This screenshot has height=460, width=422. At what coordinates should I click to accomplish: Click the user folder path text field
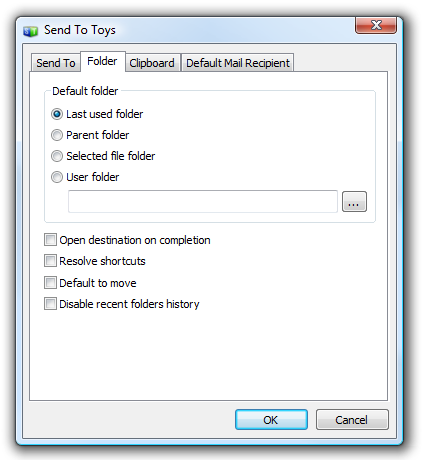pyautogui.click(x=203, y=201)
